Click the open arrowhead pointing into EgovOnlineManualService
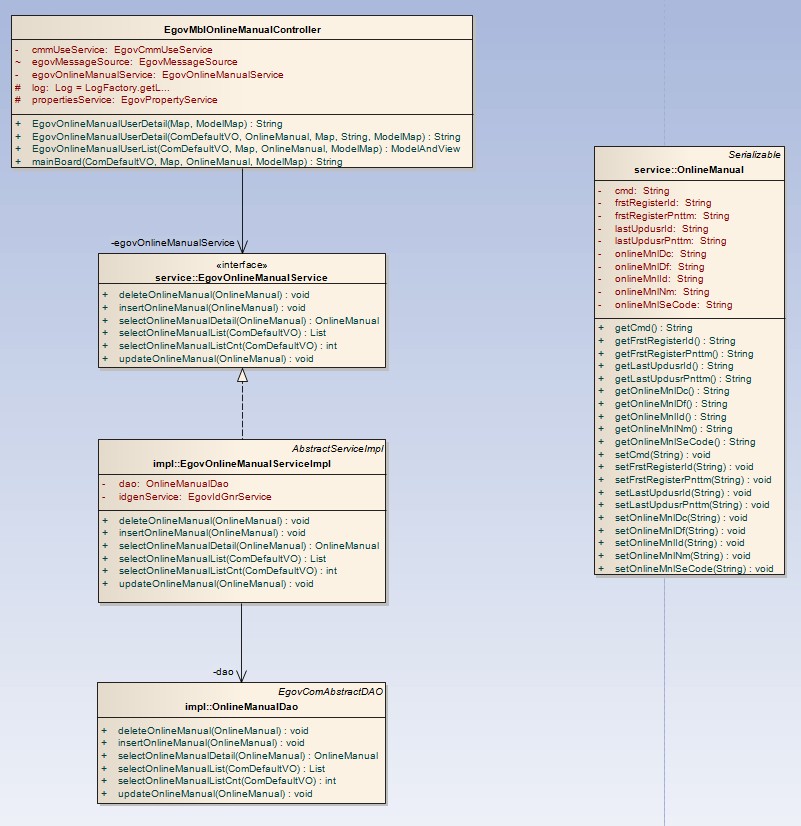The width and height of the screenshot is (801, 826). coord(242,246)
